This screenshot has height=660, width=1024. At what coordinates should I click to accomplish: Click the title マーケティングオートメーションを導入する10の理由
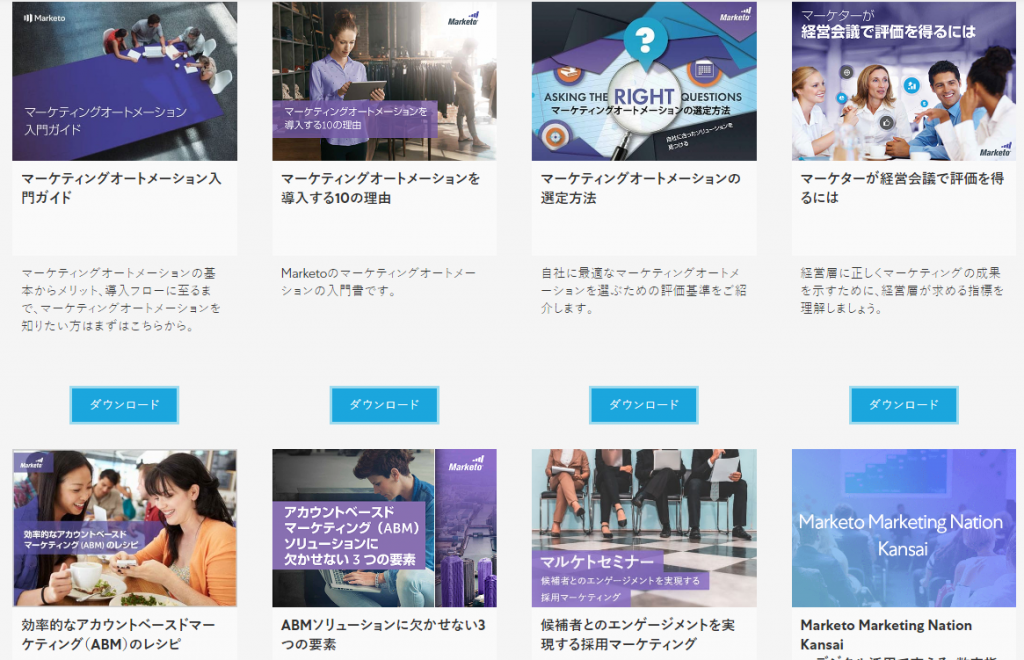point(381,188)
